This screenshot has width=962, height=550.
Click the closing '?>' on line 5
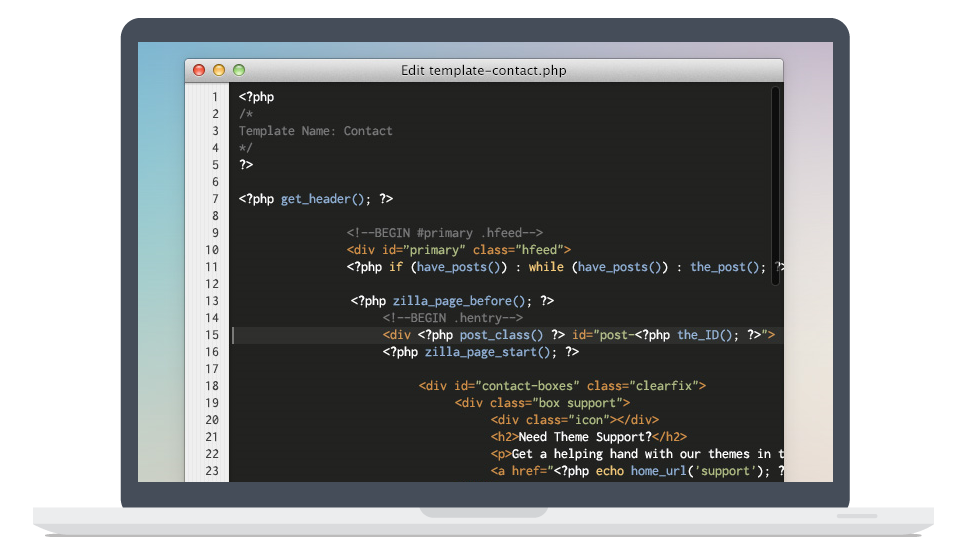[x=246, y=165]
